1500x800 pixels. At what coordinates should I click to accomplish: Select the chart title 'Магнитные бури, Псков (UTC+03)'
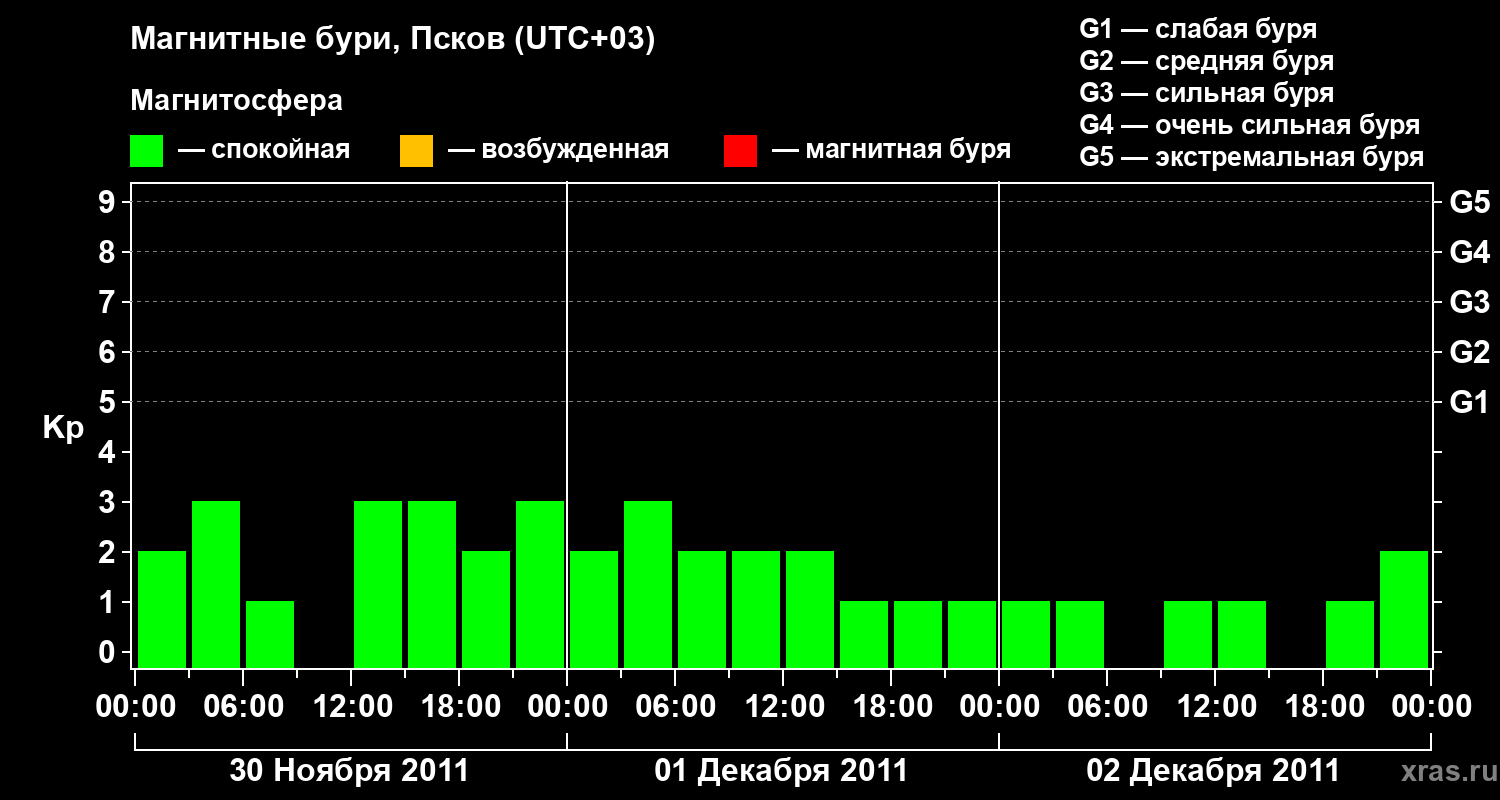(x=393, y=40)
